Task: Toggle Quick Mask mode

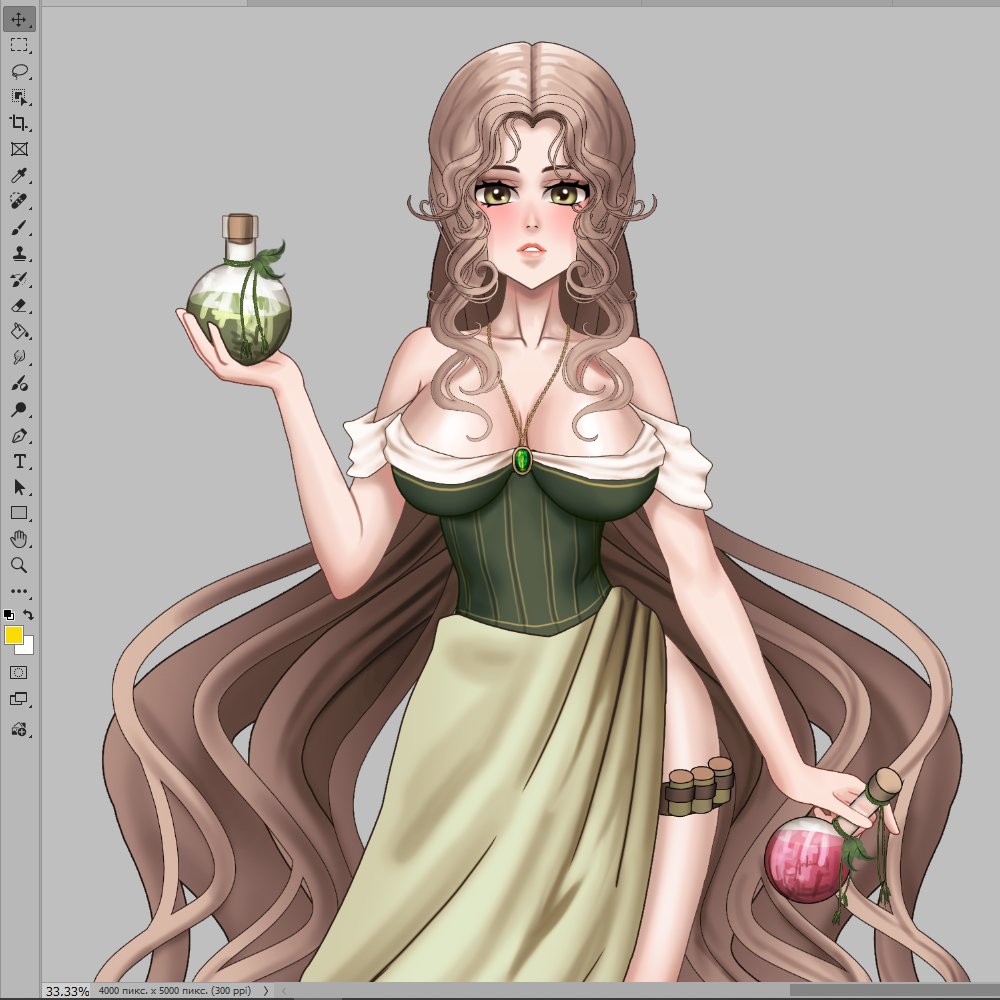Action: coord(19,673)
